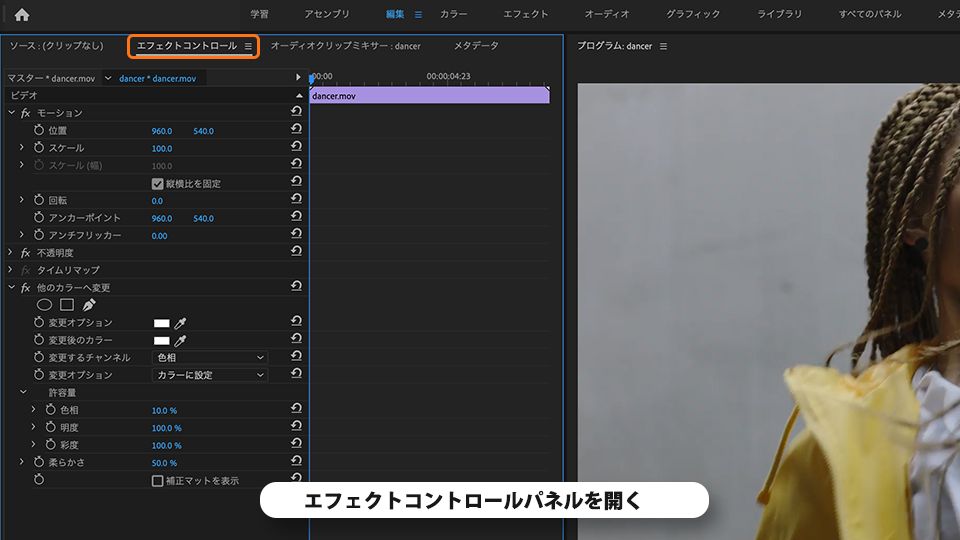Toggle the 回転 stopwatch animation
This screenshot has height=540, width=960.
[x=39, y=200]
